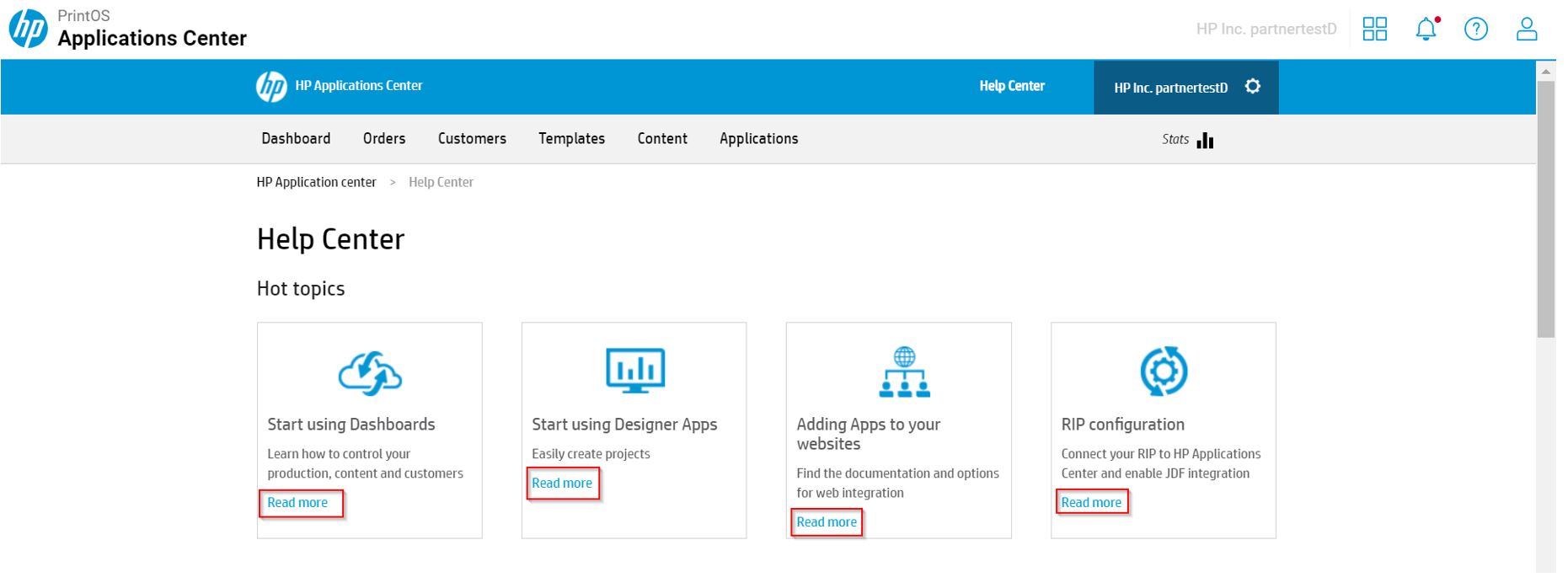Open the Dashboard menu
This screenshot has height=588, width=1568.
[296, 138]
